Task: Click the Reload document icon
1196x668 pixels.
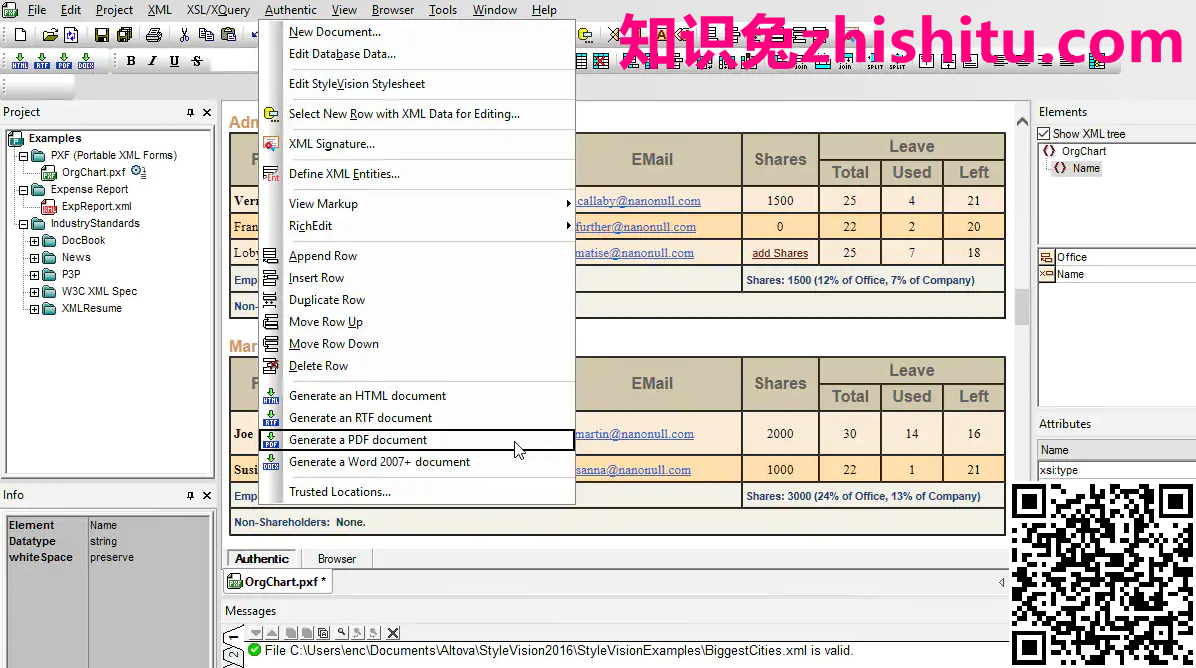Action: 71,34
